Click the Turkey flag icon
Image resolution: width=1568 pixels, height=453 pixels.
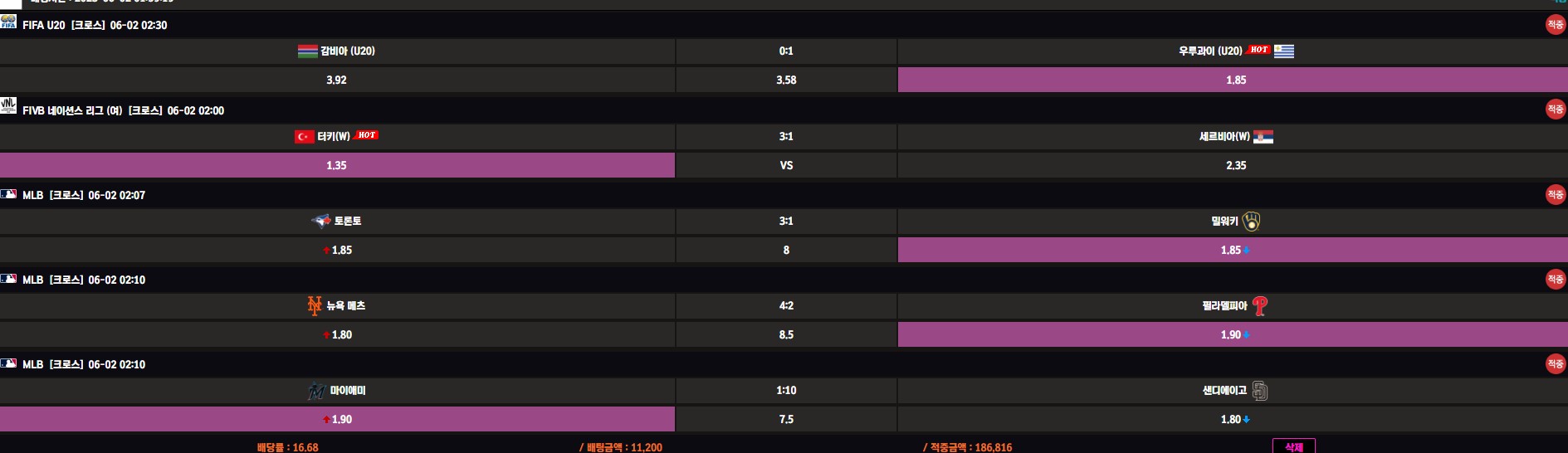coord(304,137)
